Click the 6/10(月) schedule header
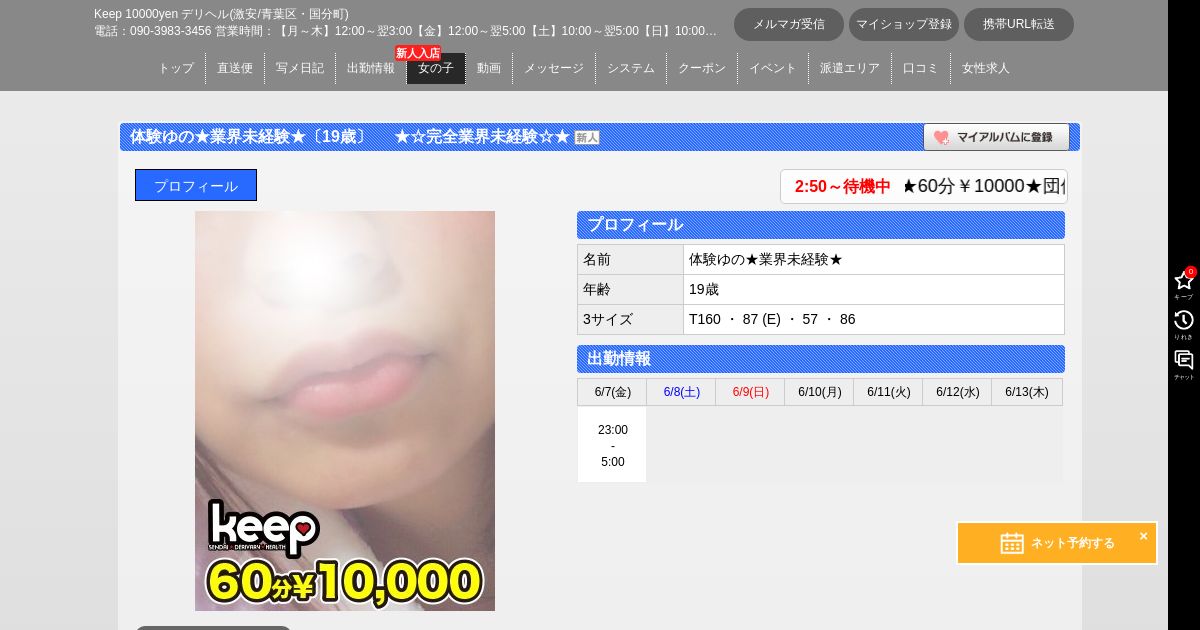This screenshot has height=630, width=1200. (819, 392)
